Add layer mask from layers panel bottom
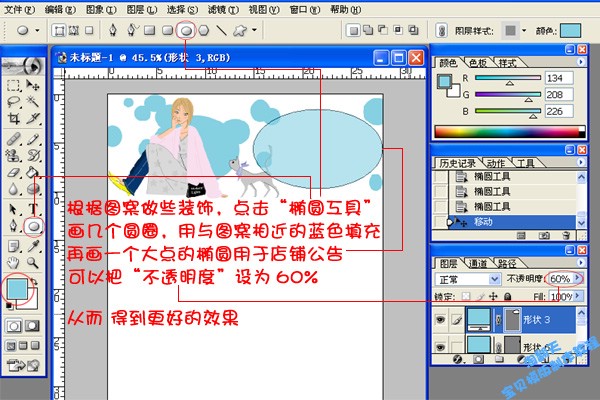 coord(478,359)
